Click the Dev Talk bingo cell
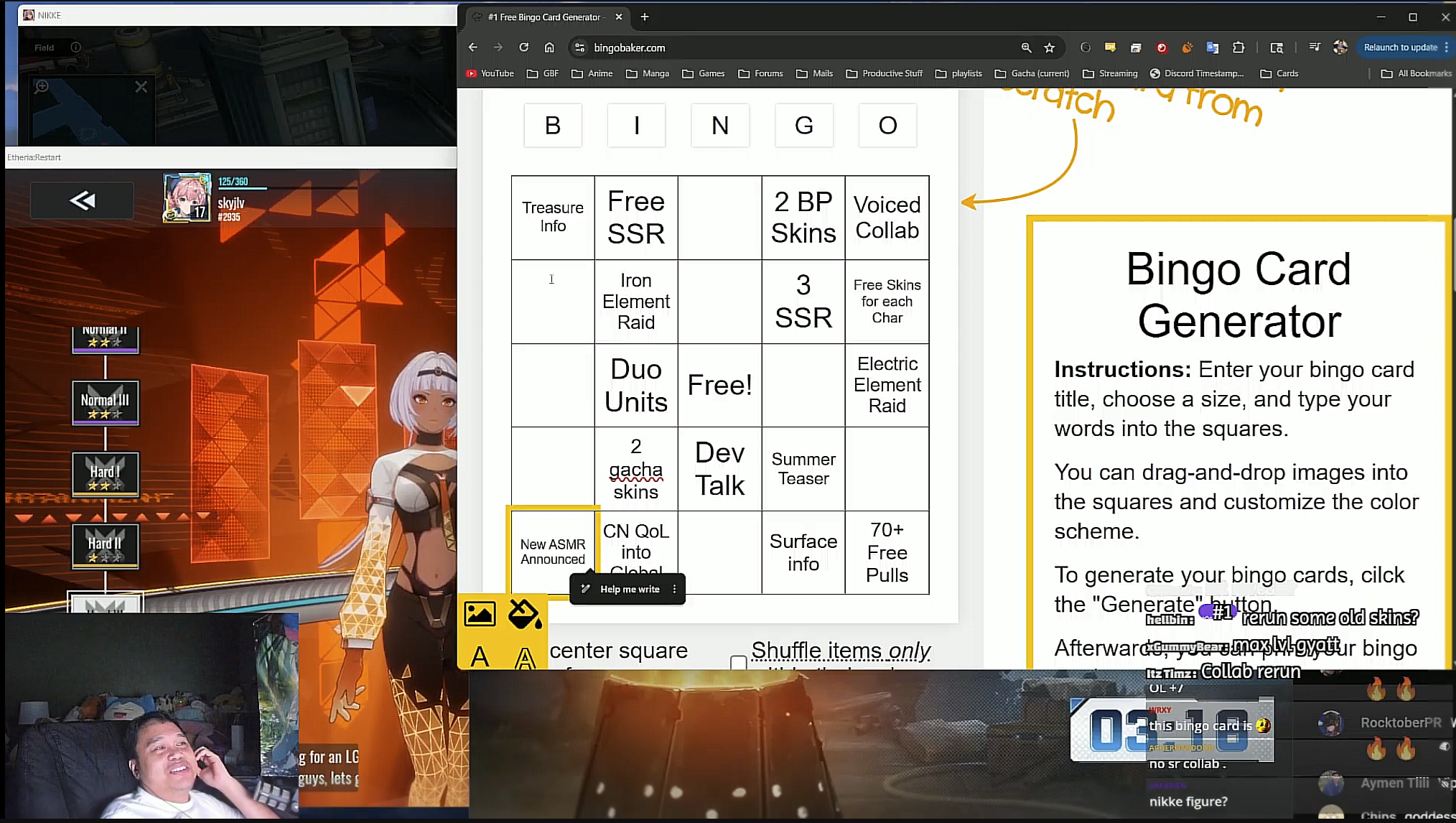Screen dimensions: 1456x823 (720, 469)
